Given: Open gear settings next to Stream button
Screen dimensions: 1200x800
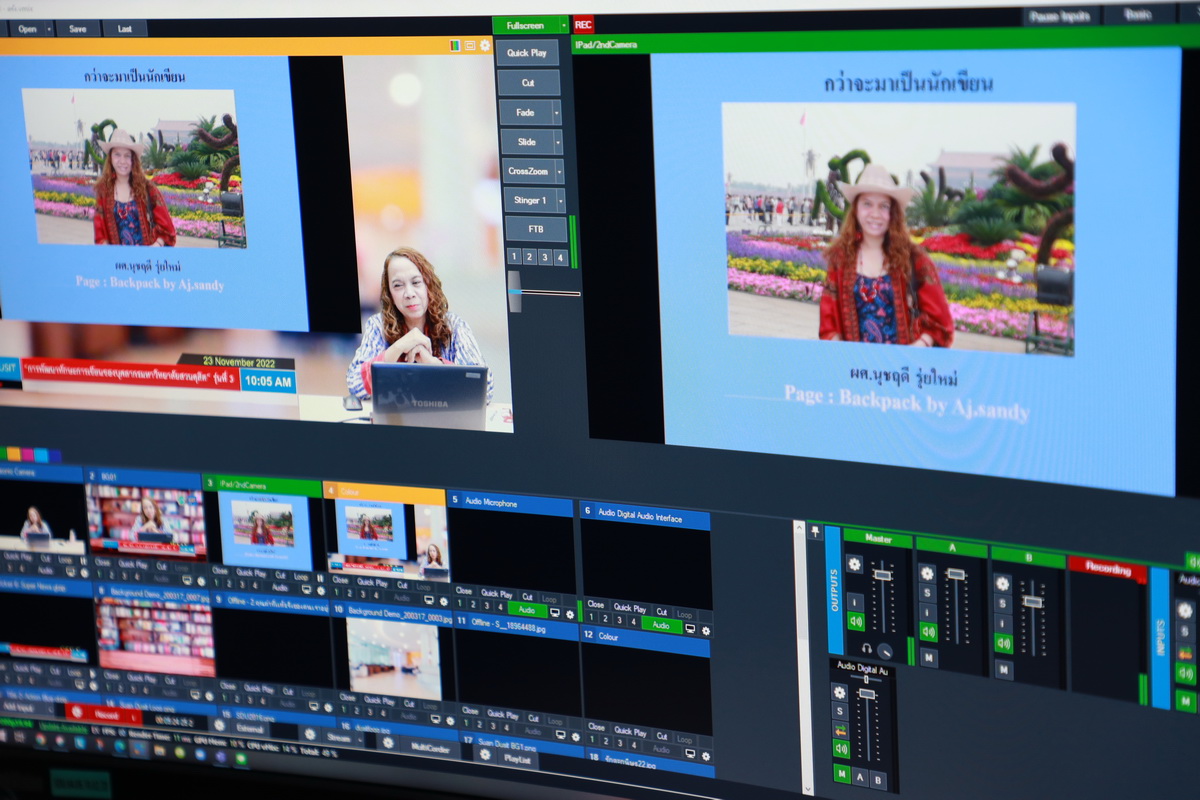Looking at the screenshot, I should [310, 734].
